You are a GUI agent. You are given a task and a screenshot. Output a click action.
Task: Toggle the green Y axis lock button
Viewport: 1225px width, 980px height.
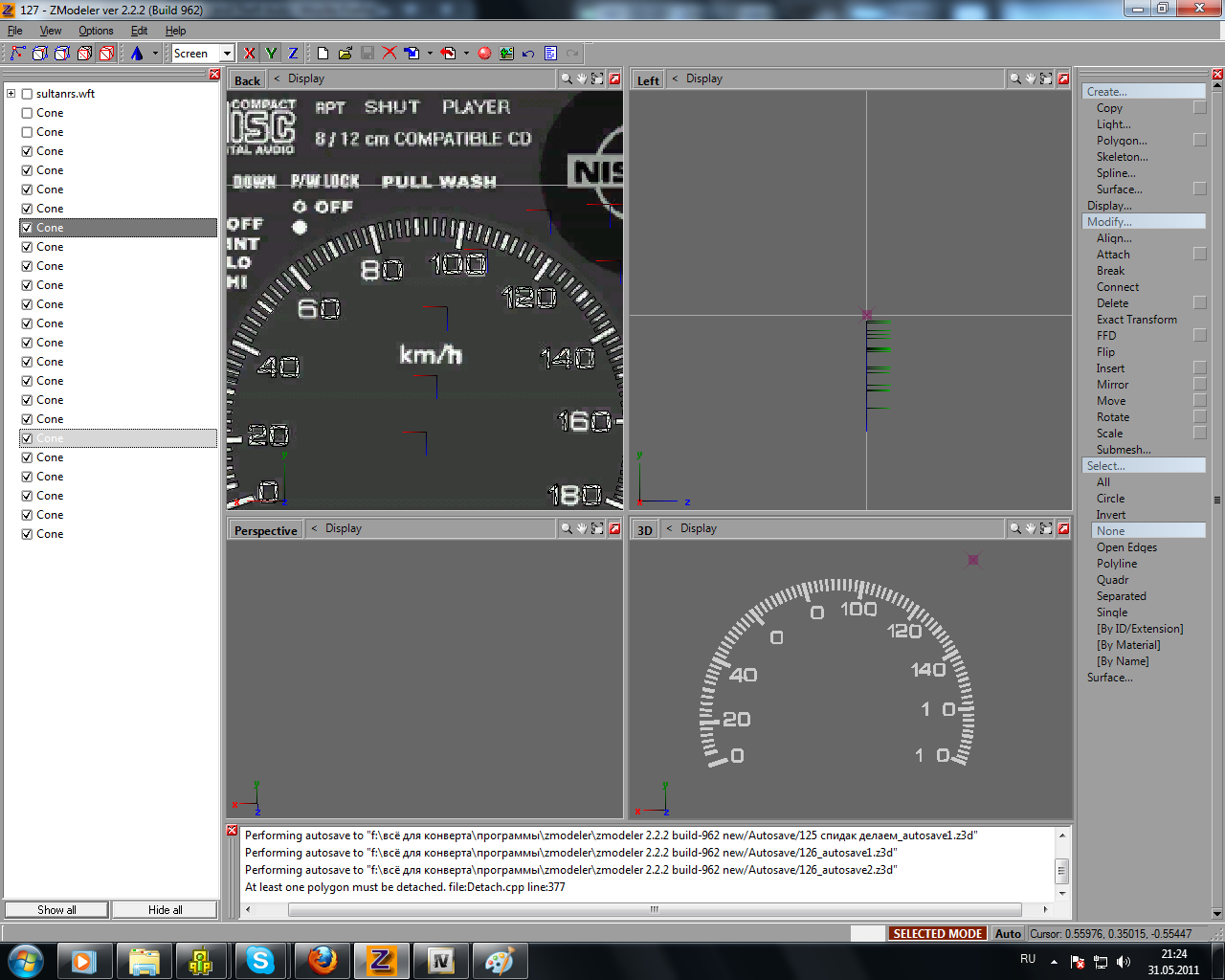(271, 54)
